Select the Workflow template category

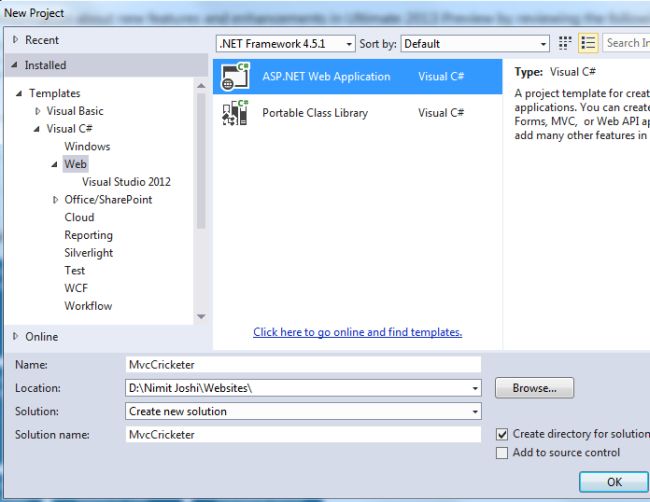coord(88,306)
